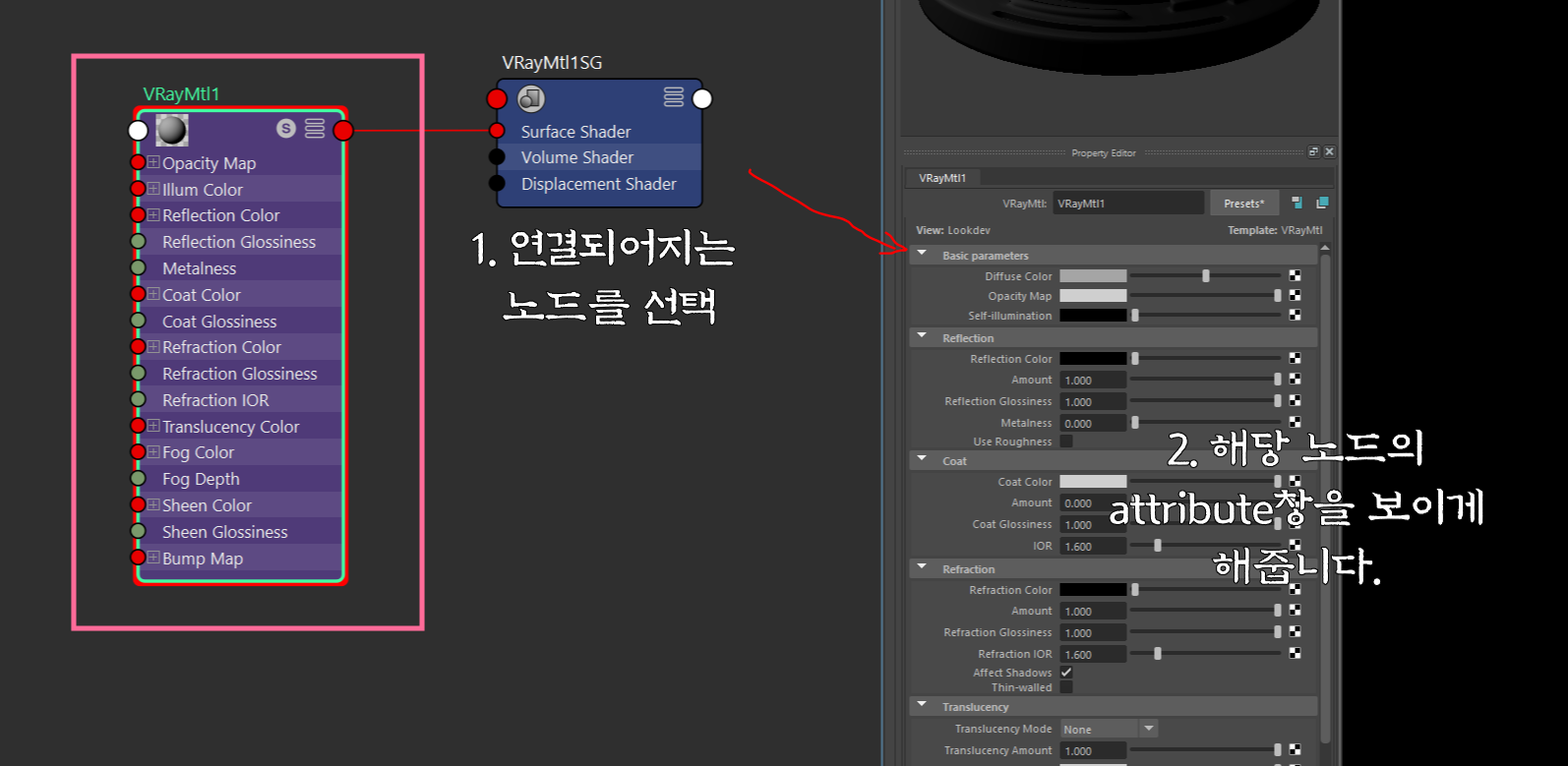This screenshot has height=766, width=1568.
Task: Click Opacity Map checker map button
Action: (1295, 295)
